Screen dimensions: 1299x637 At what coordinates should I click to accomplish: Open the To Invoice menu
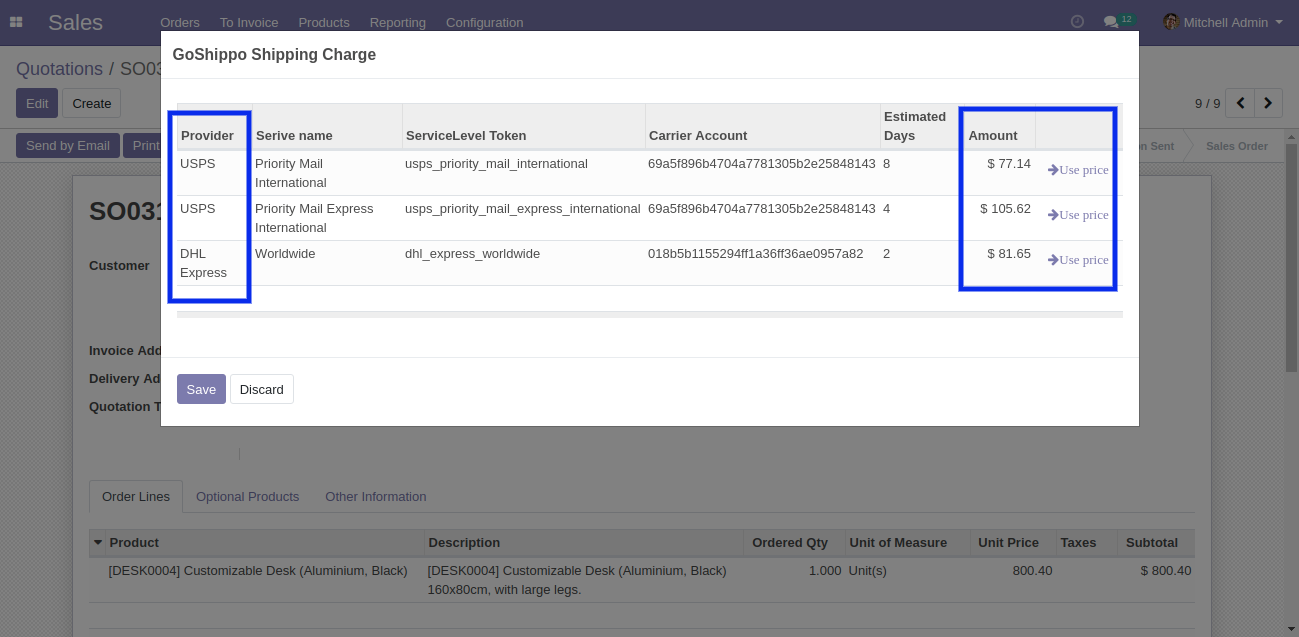click(249, 22)
